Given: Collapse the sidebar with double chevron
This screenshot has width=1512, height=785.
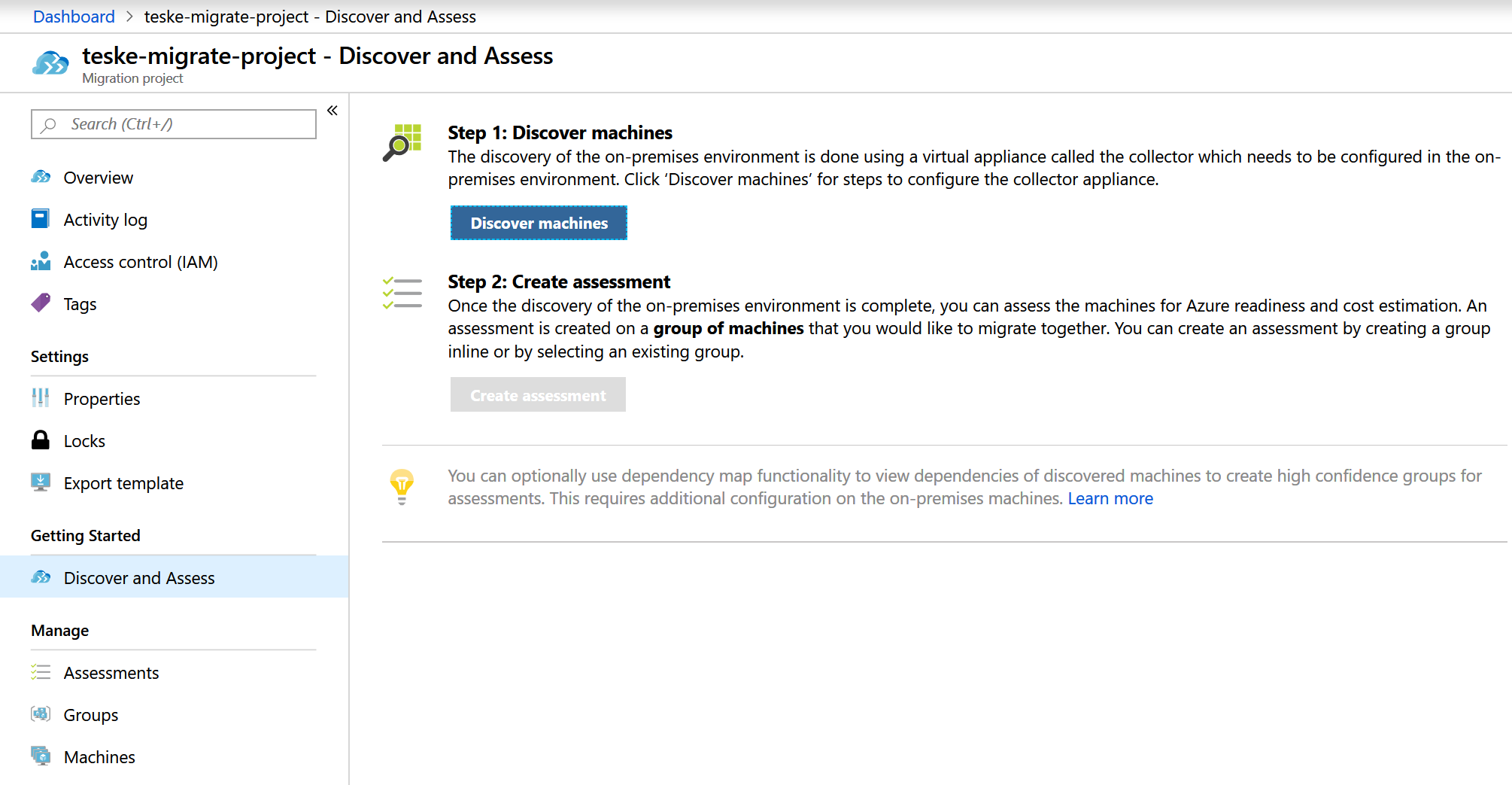Looking at the screenshot, I should pyautogui.click(x=332, y=111).
